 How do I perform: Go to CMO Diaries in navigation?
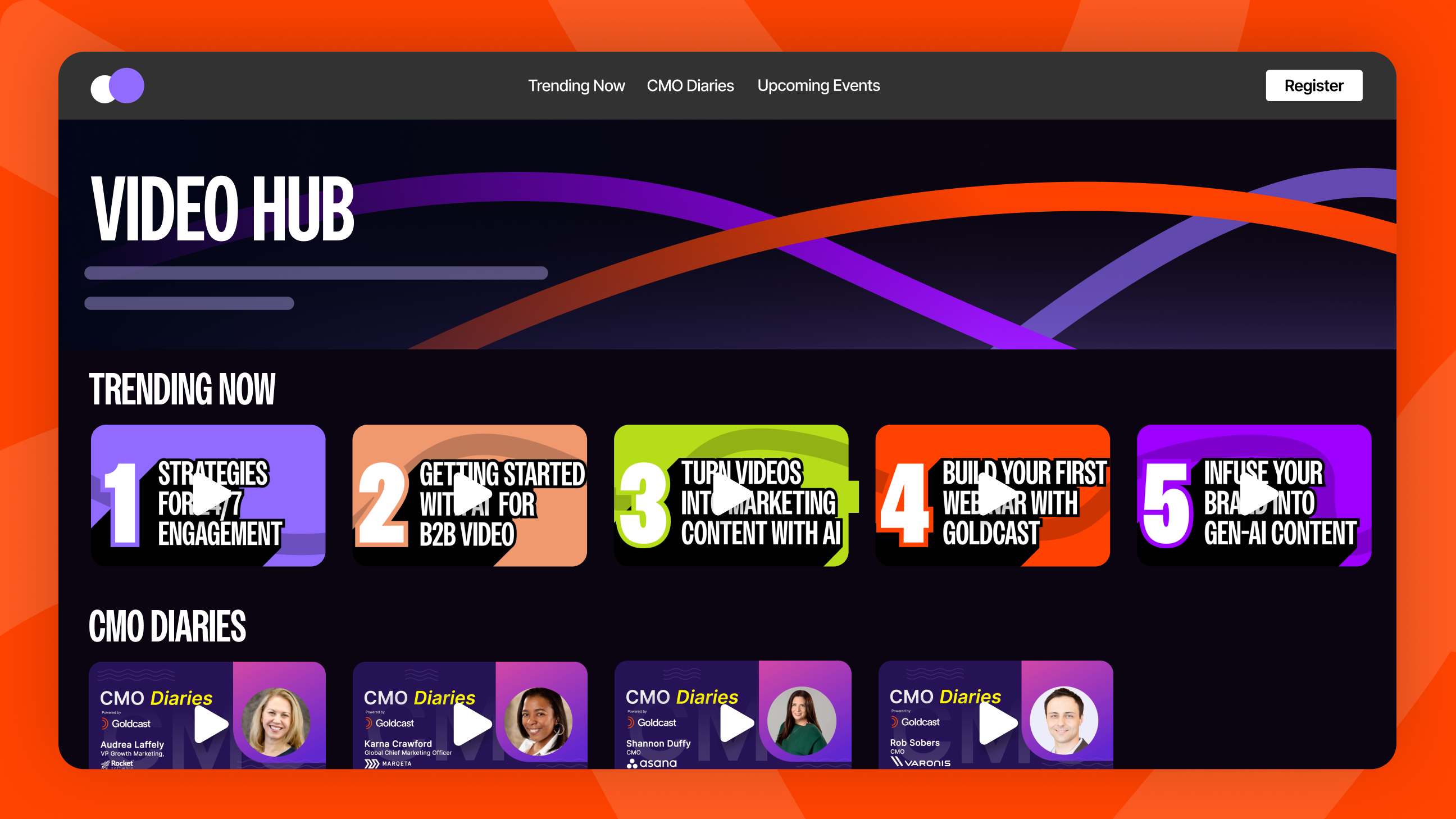click(690, 86)
